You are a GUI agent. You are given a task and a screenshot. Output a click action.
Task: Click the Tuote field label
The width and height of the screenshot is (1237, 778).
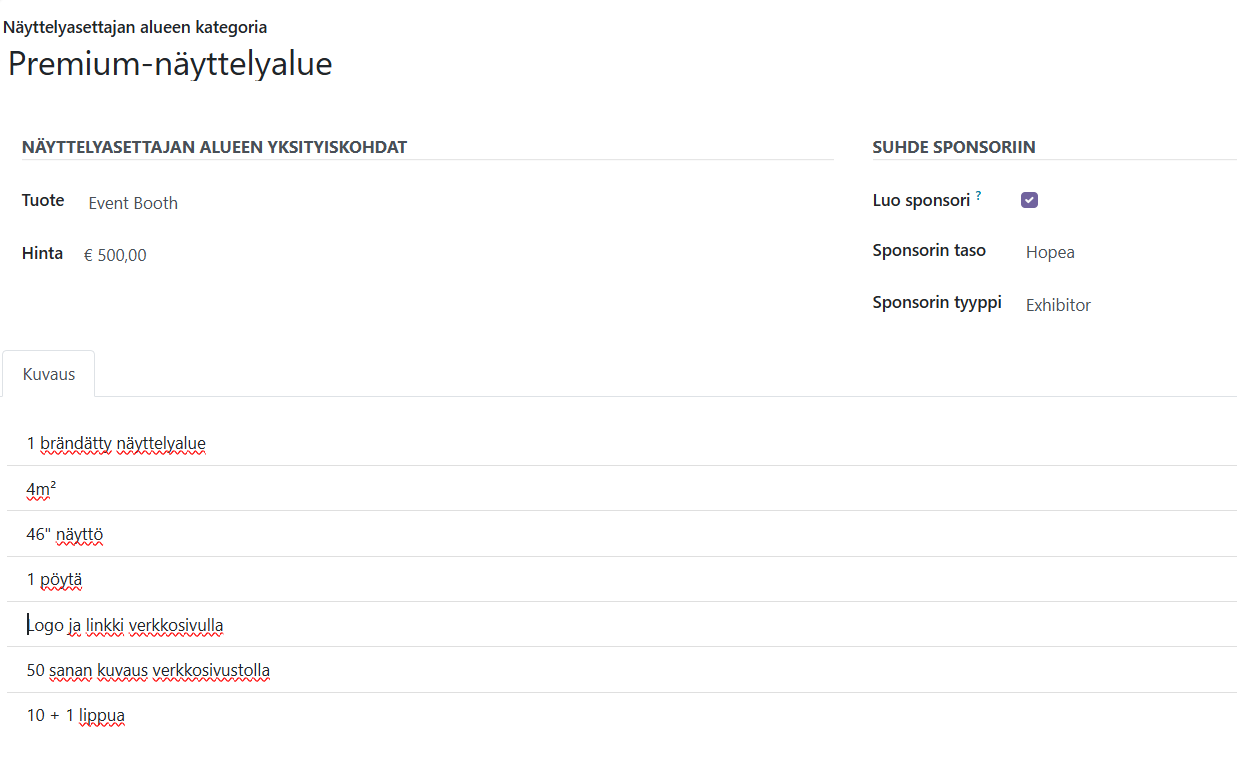43,200
